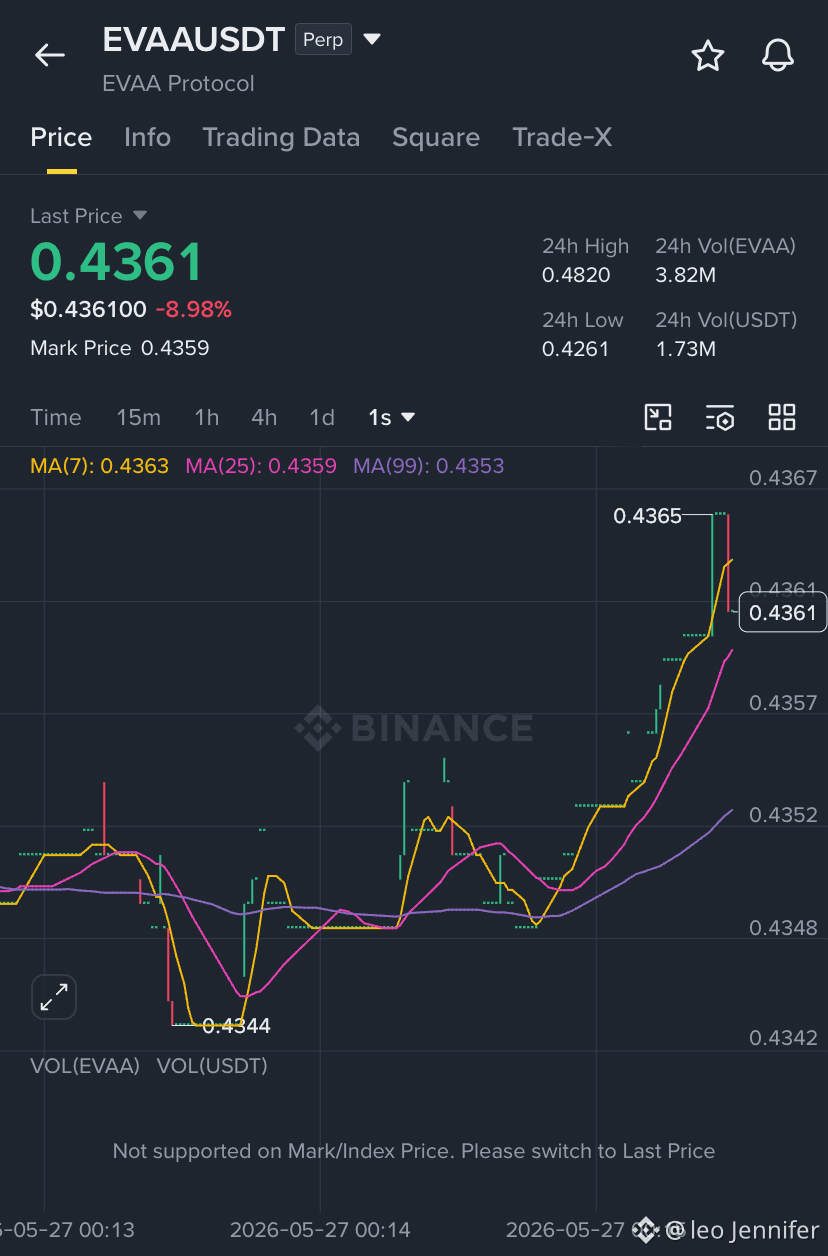Viewport: 828px width, 1256px height.
Task: Expand the Last Price dropdown
Action: tap(140, 216)
